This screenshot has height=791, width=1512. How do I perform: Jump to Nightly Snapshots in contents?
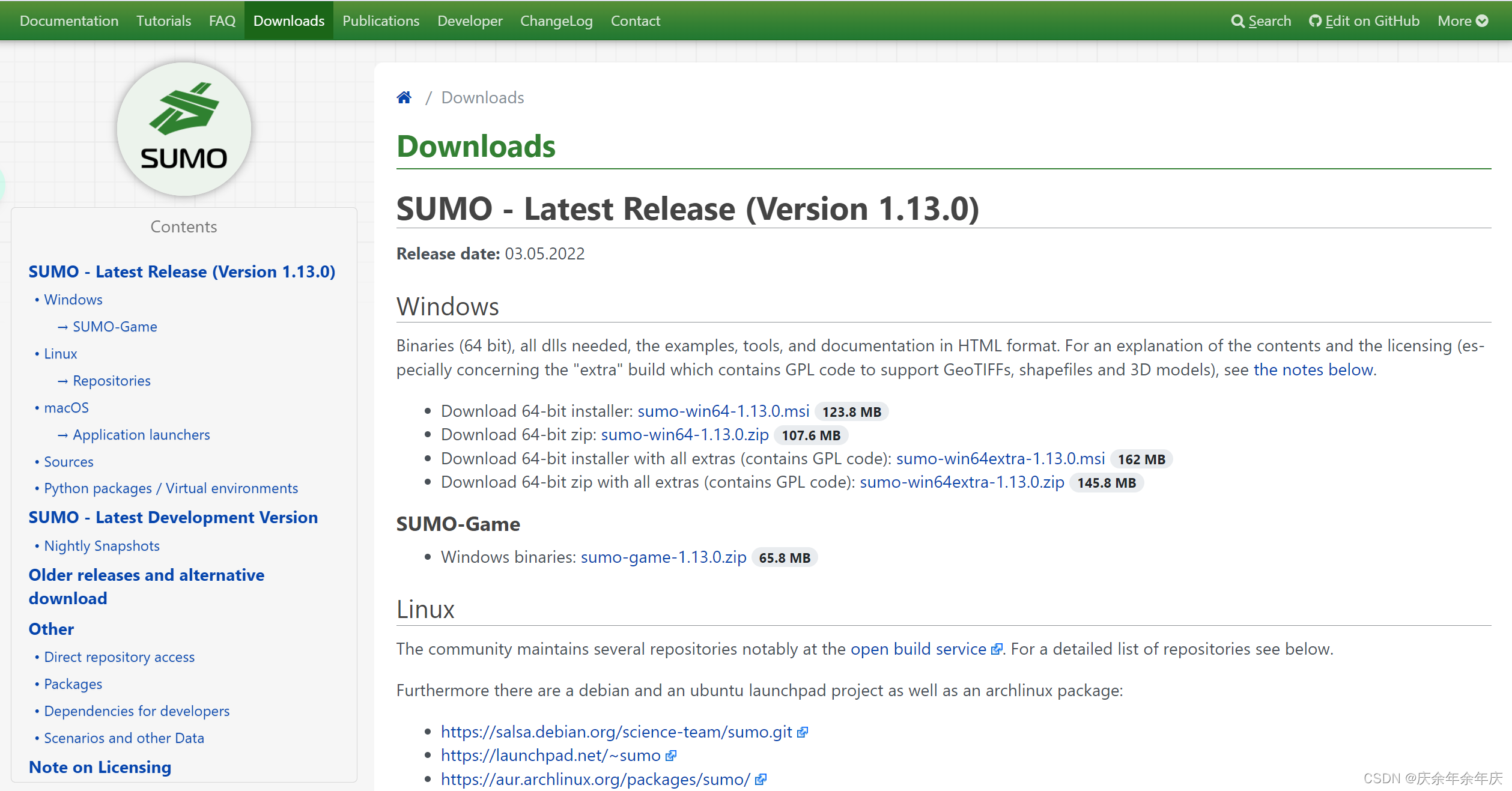tap(102, 546)
